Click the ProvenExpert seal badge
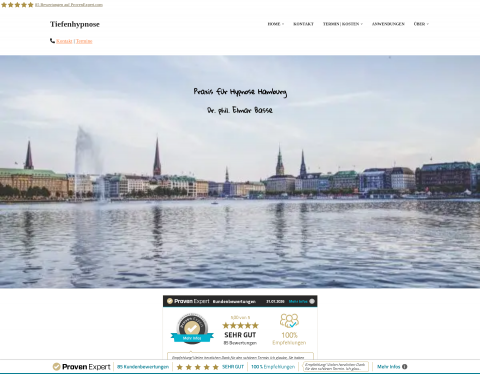 click(x=192, y=328)
